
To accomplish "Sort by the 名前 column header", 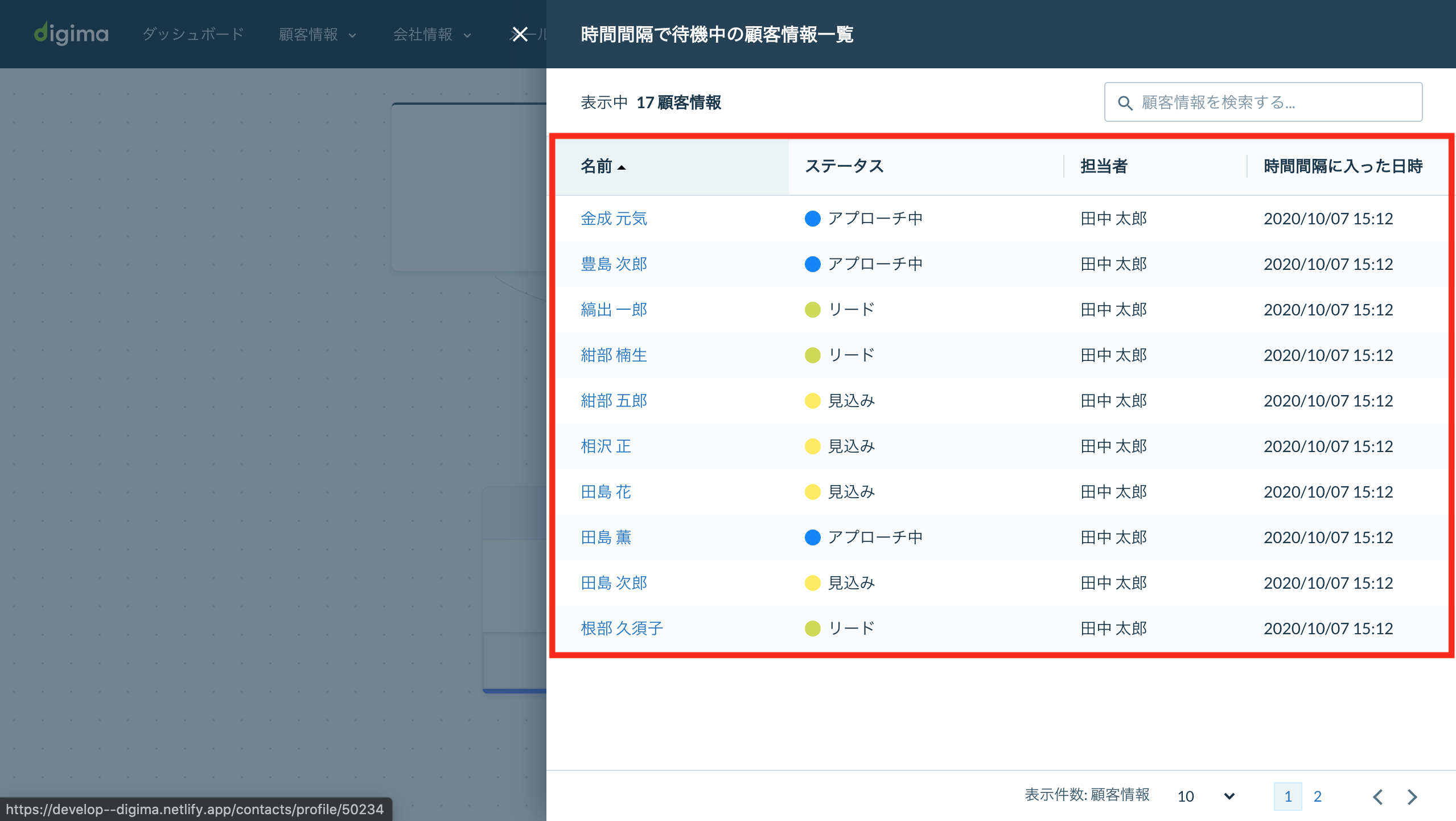I will click(596, 166).
